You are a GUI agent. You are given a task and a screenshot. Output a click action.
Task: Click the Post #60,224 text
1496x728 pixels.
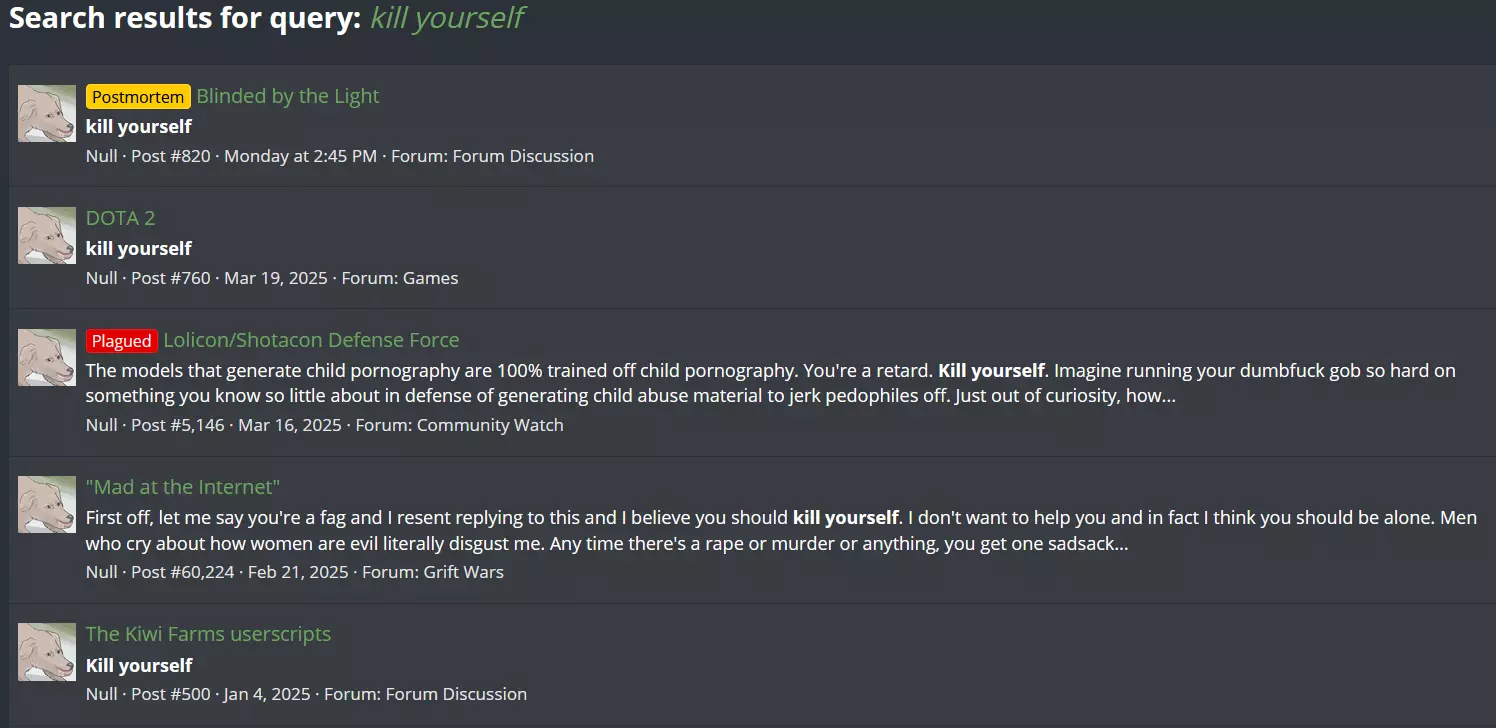click(183, 572)
